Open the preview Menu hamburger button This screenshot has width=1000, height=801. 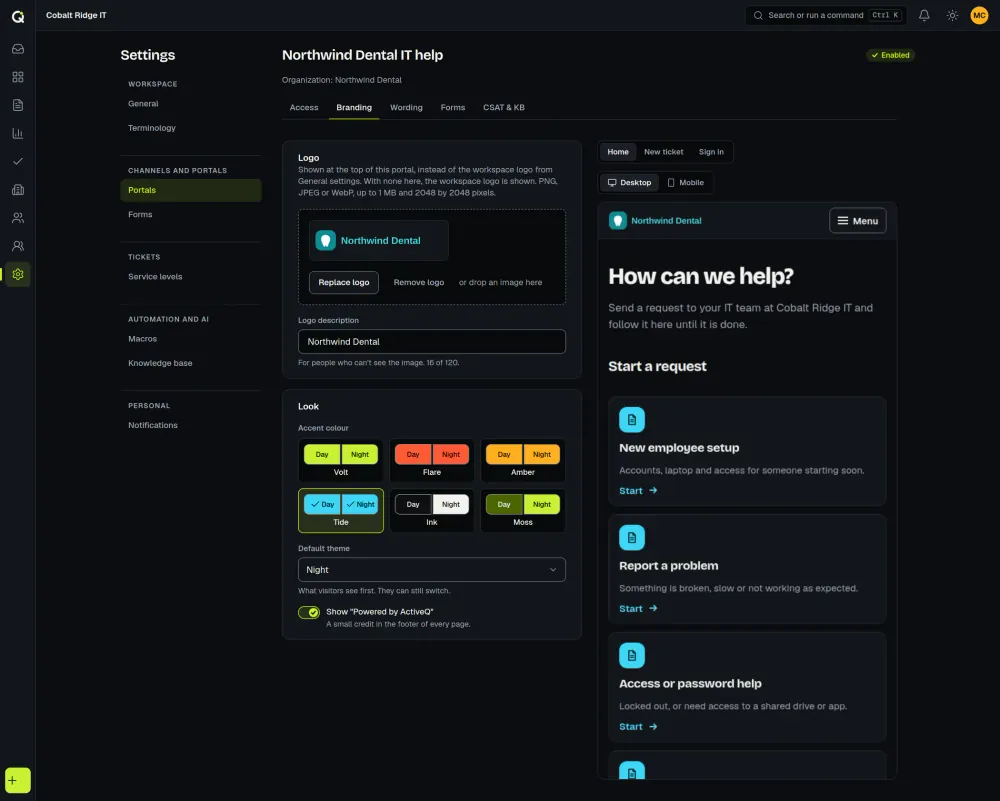point(857,221)
